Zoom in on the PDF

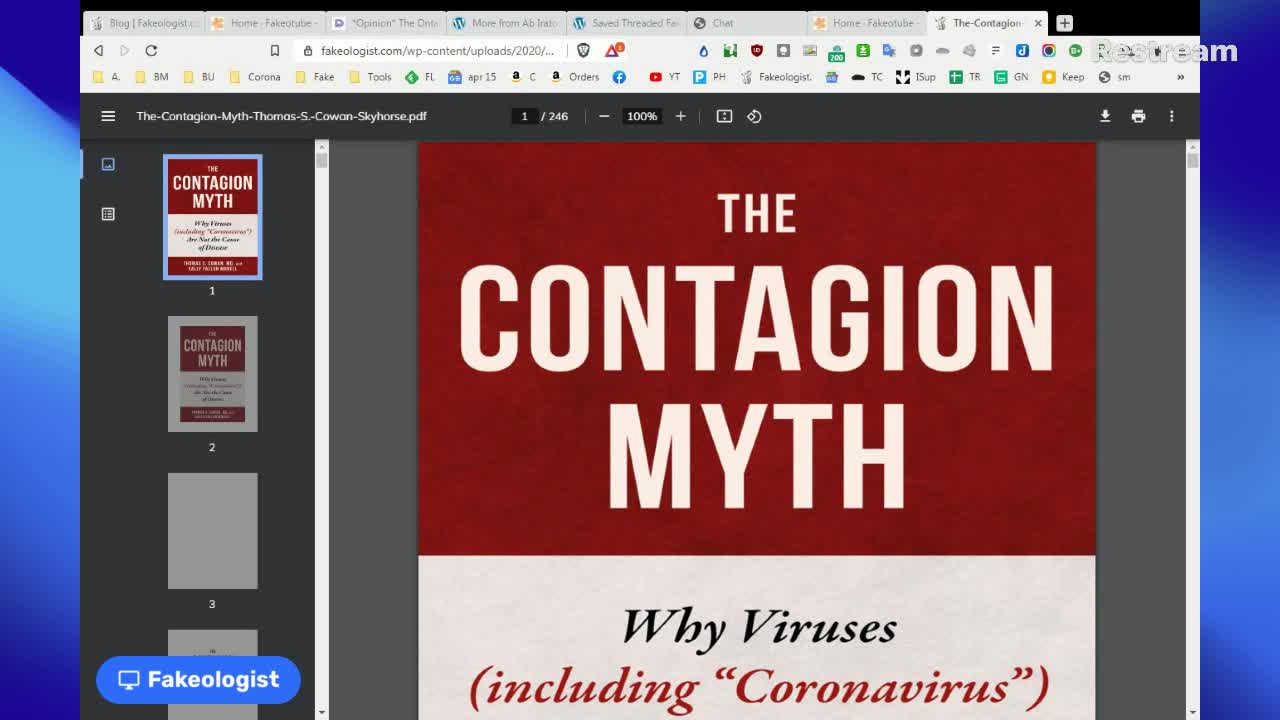coord(681,116)
